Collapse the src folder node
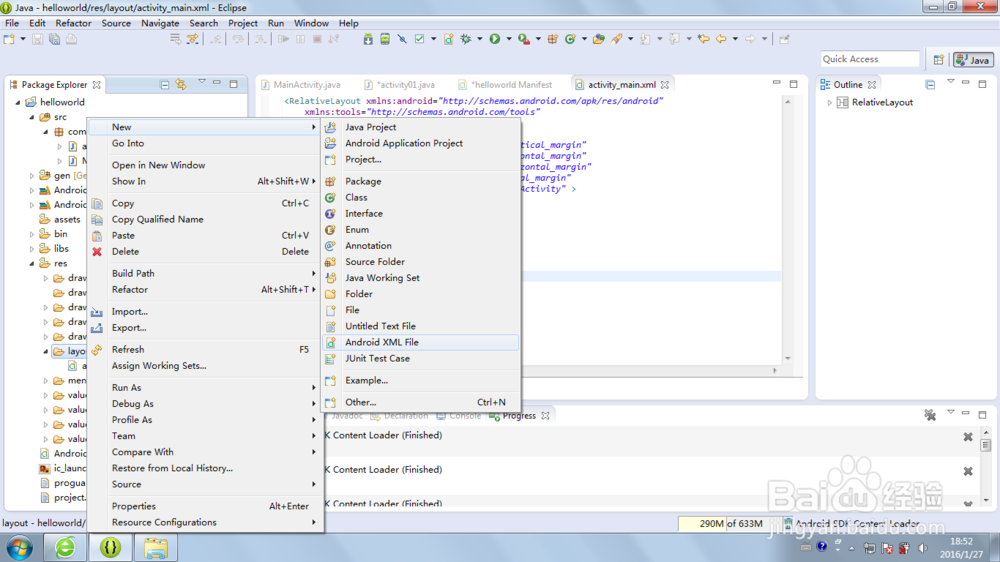1000x562 pixels. click(32, 117)
